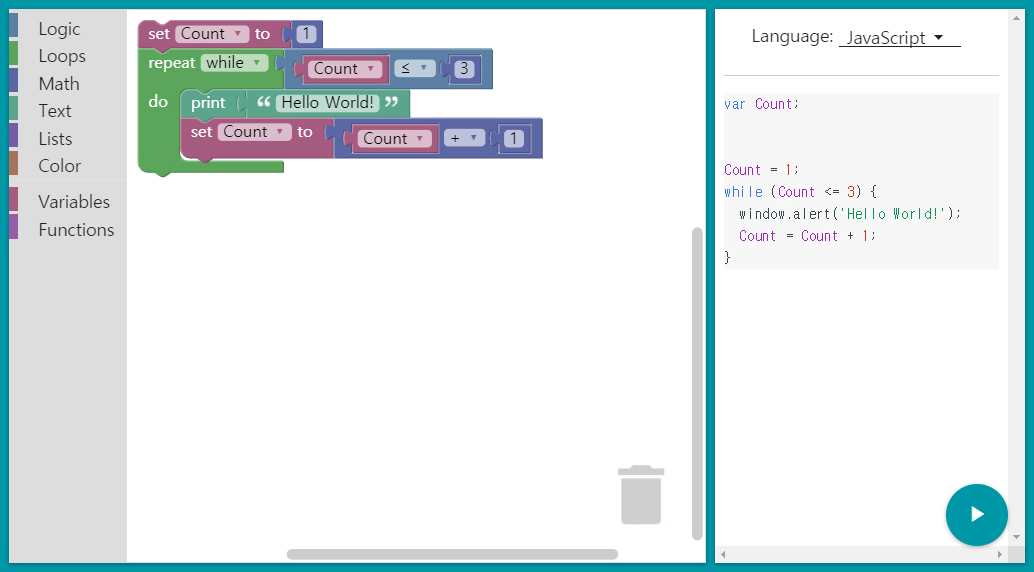Click code panel scroll down arrow
1034x572 pixels.
[1016, 537]
